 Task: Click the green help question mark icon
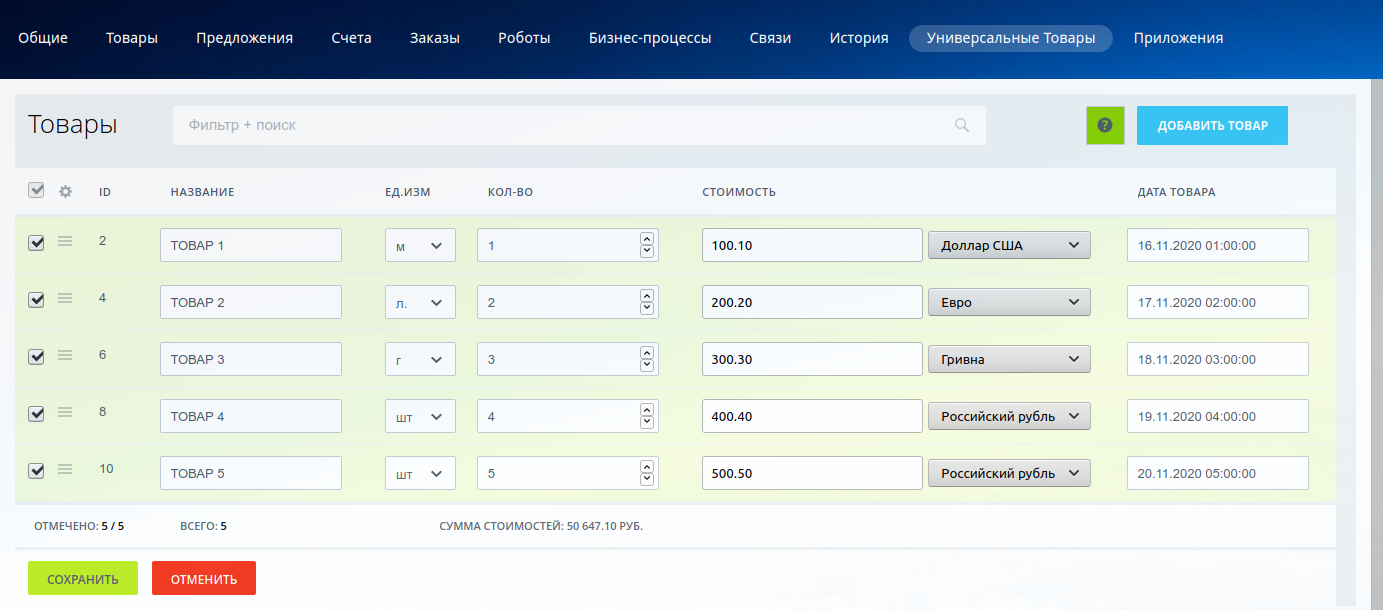pos(1105,126)
